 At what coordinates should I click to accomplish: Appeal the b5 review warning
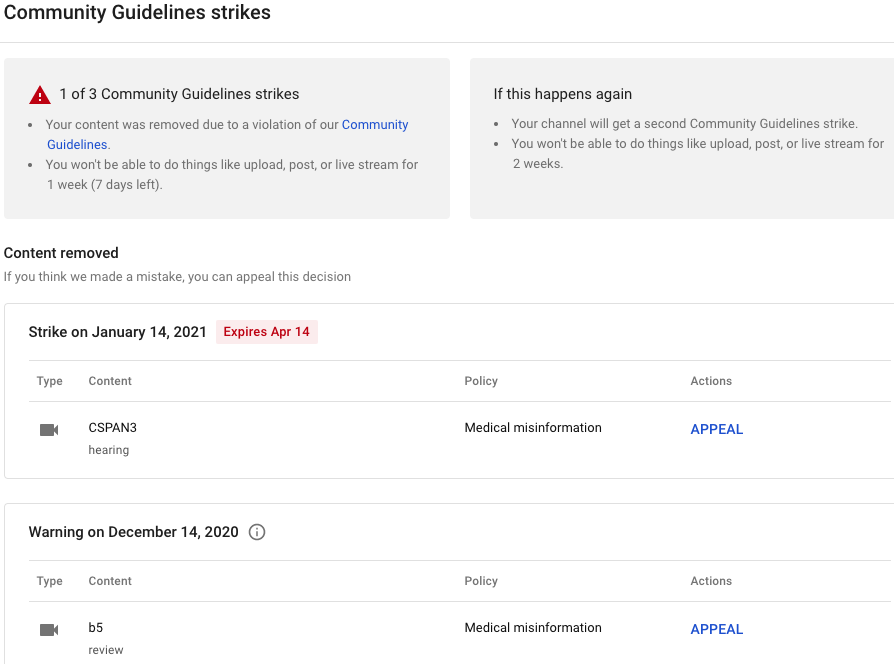(717, 629)
